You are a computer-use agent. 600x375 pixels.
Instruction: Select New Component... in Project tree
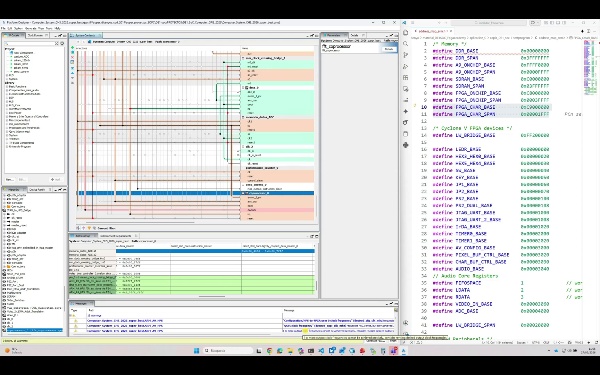tap(24, 53)
